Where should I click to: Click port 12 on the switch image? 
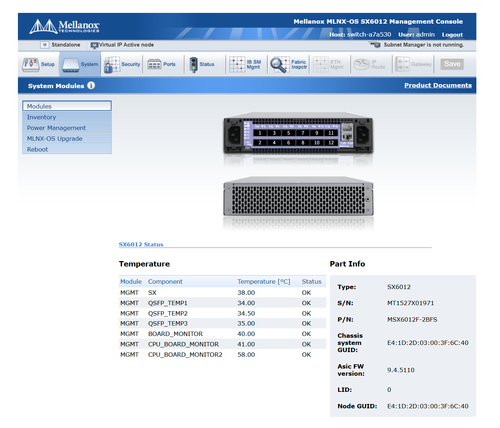[331, 143]
